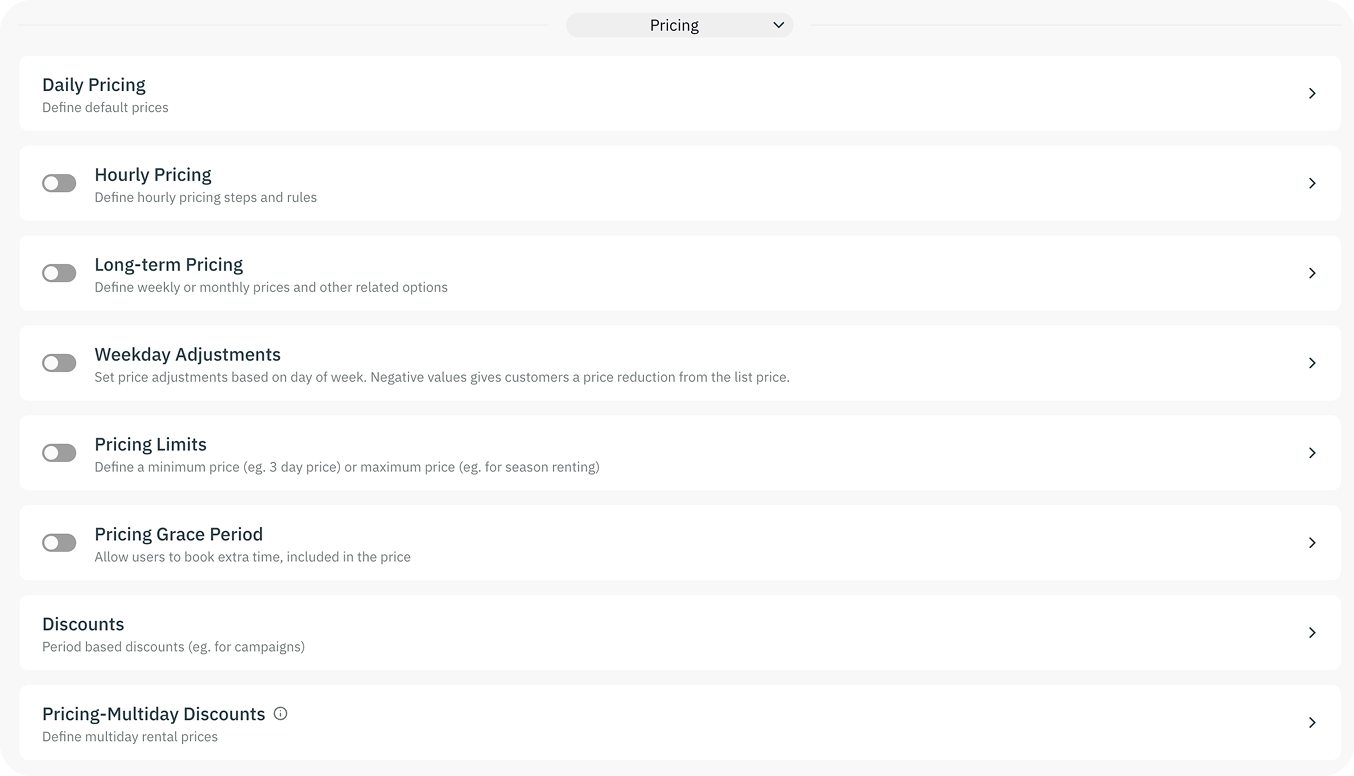Image resolution: width=1354 pixels, height=776 pixels.
Task: Click the arrow icon for Long-term Pricing
Action: 1312,273
